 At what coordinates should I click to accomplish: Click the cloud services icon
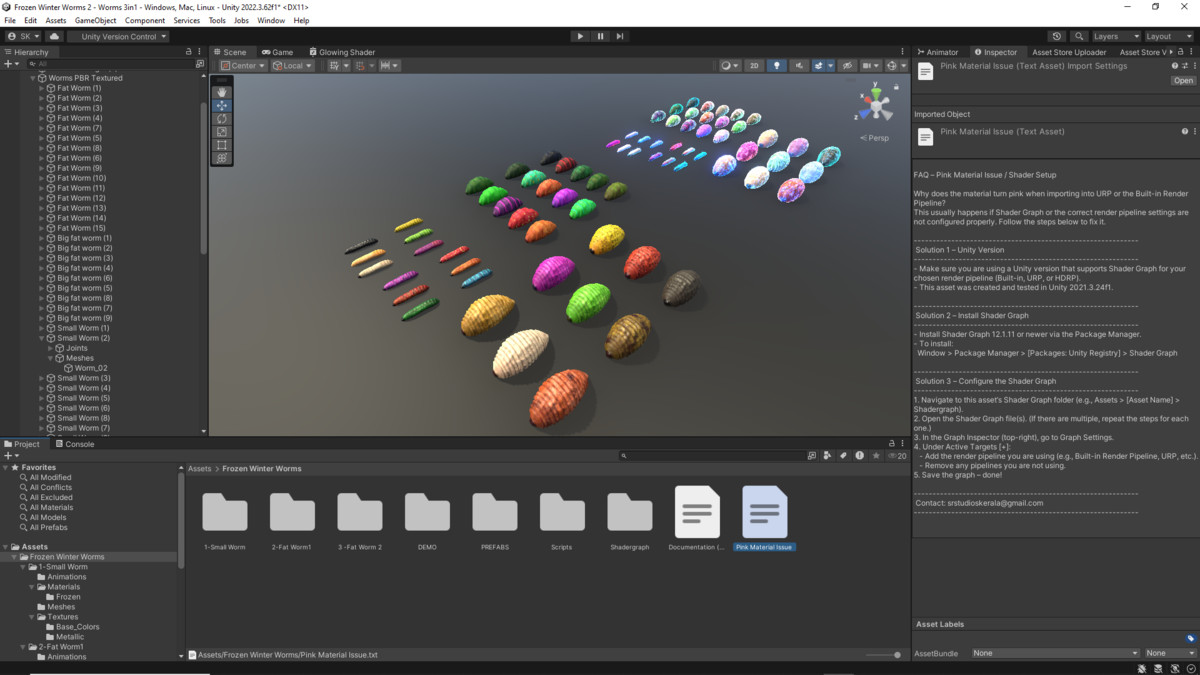tap(55, 36)
